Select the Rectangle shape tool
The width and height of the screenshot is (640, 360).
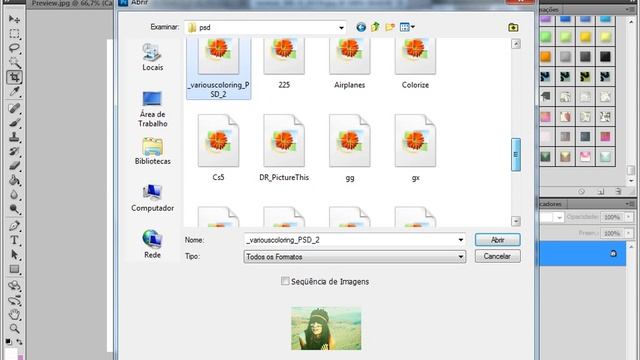click(14, 269)
